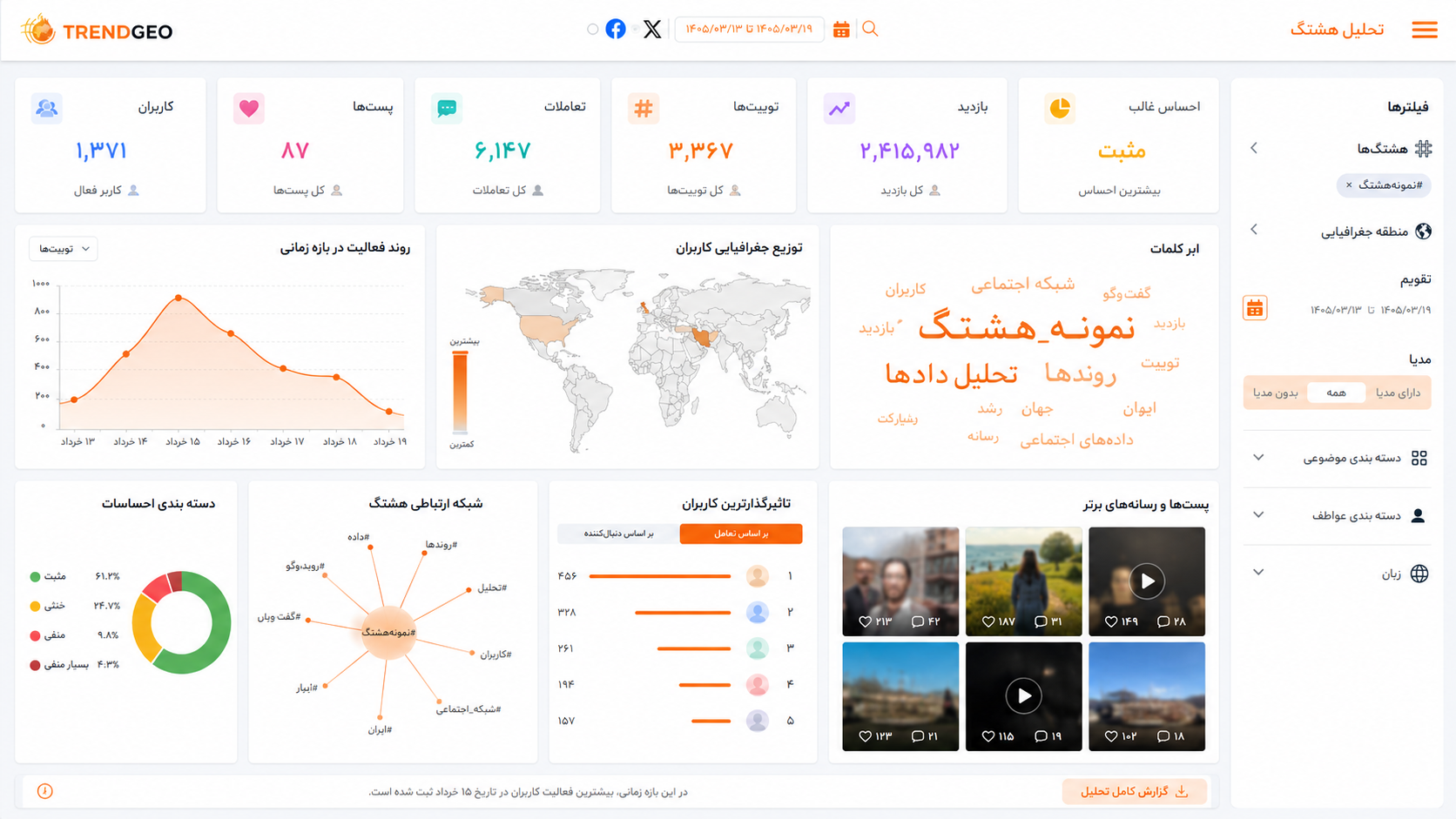Click روندها in word cloud
1456x819 pixels.
click(x=1081, y=373)
